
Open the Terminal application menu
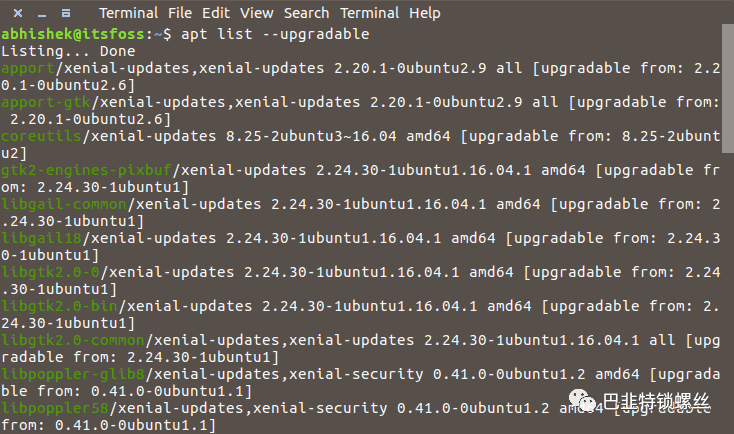(128, 13)
